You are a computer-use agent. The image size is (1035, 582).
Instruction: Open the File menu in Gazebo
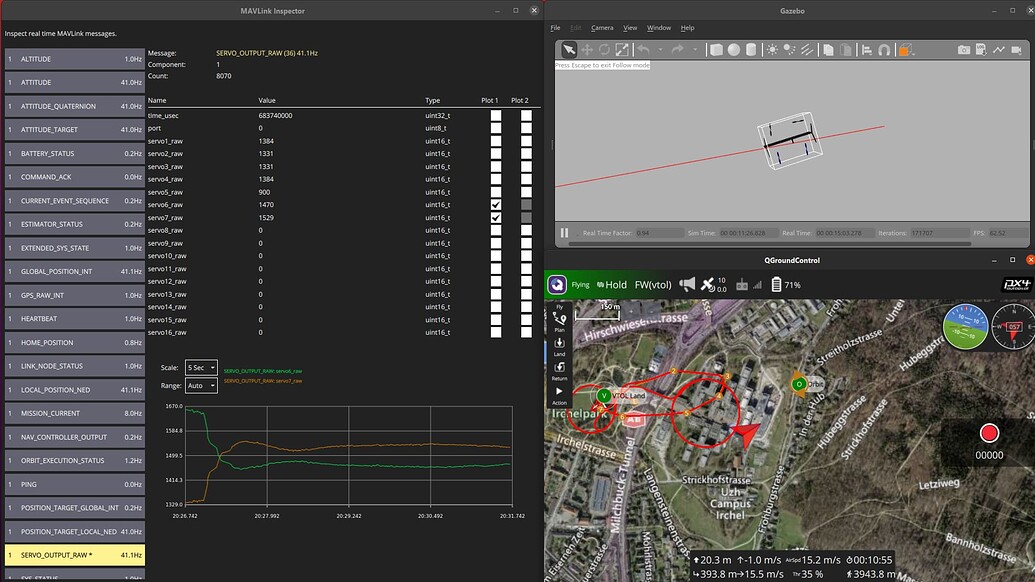pos(555,28)
